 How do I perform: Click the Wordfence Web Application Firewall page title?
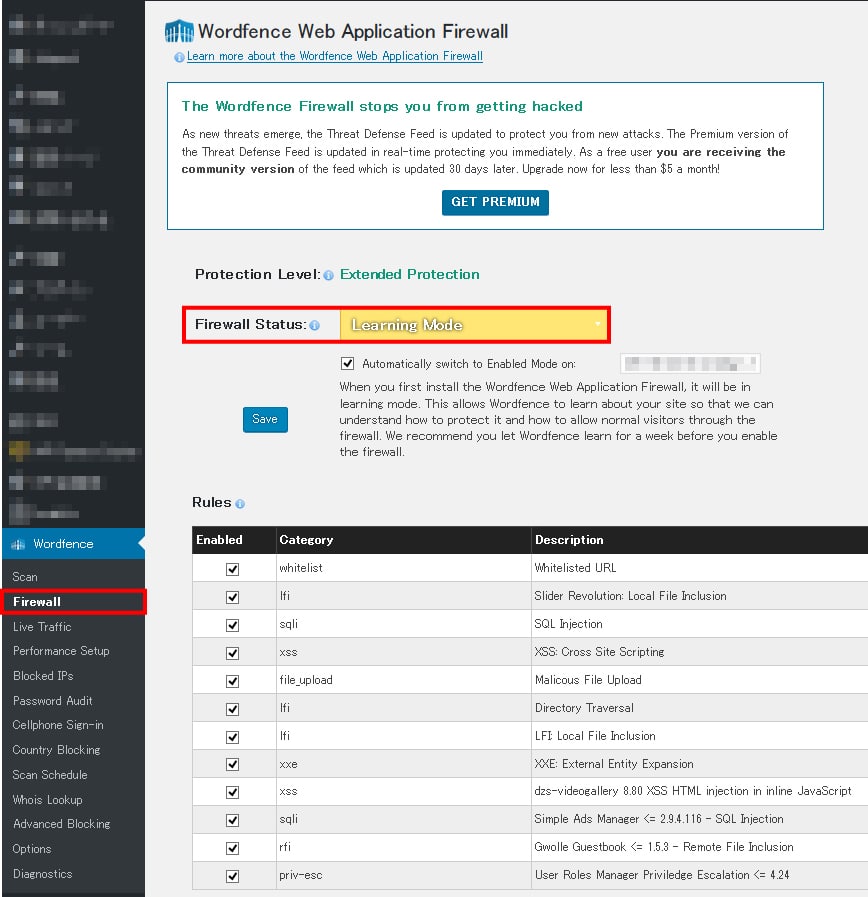[x=353, y=31]
